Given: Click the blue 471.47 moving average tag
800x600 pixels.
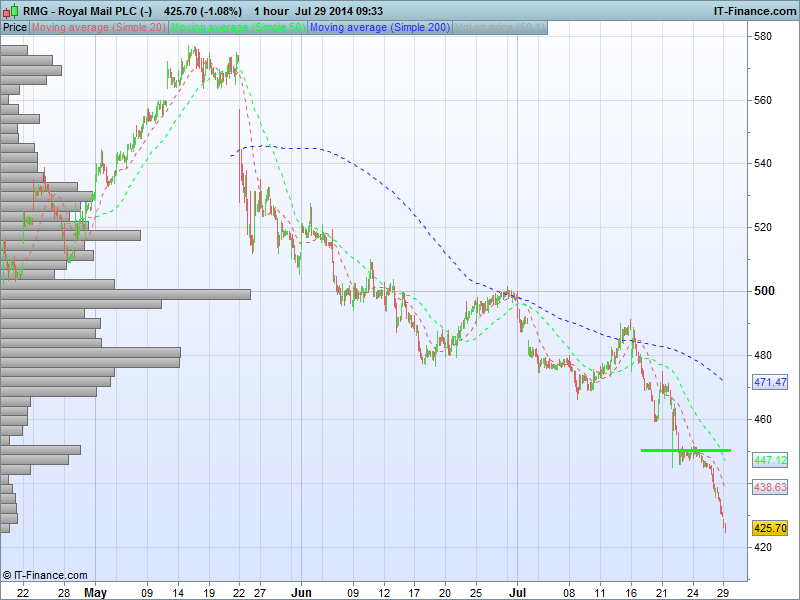Looking at the screenshot, I should click(x=768, y=382).
